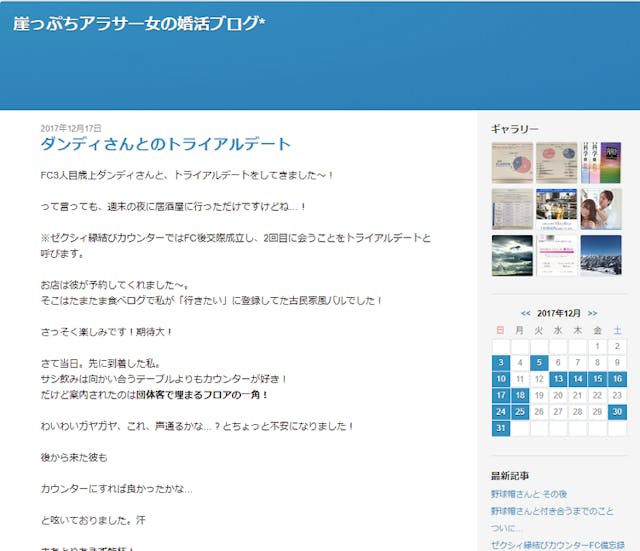
Task: Open post title ダンディさんとのトライアルデート
Action: point(165,144)
